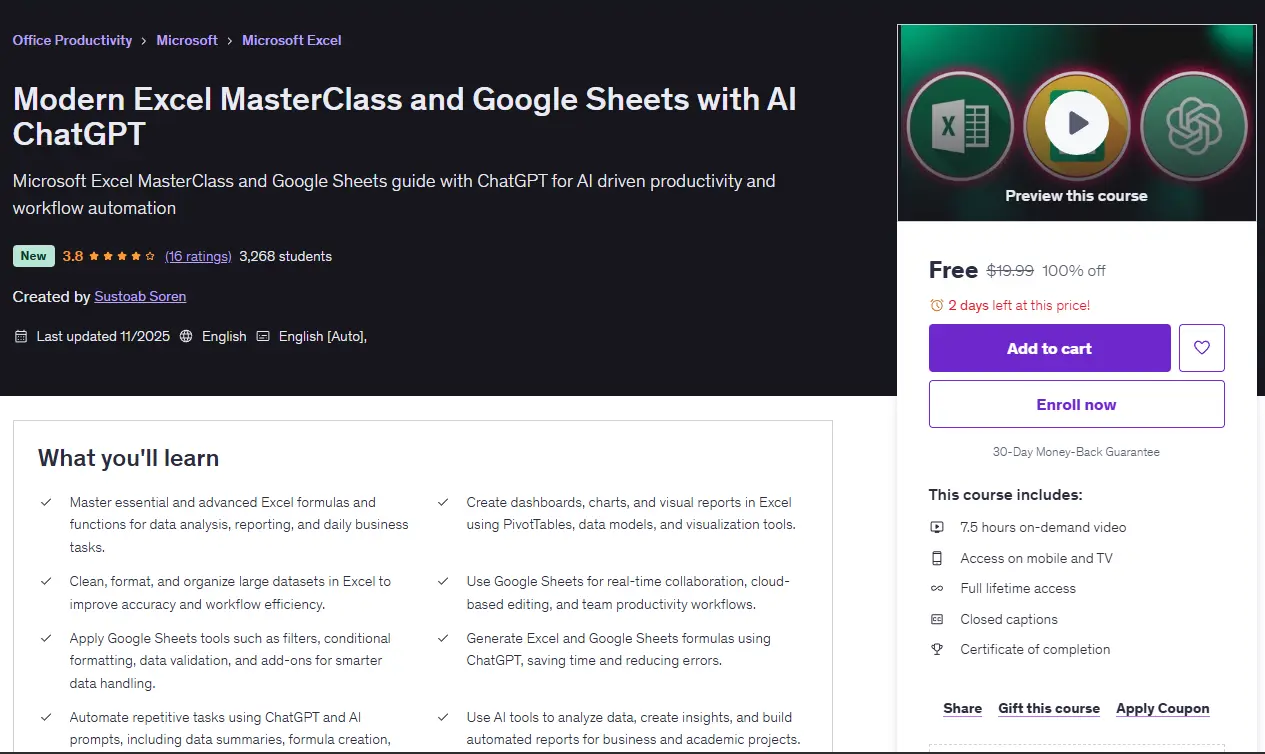Click the globe language icon

[x=186, y=336]
